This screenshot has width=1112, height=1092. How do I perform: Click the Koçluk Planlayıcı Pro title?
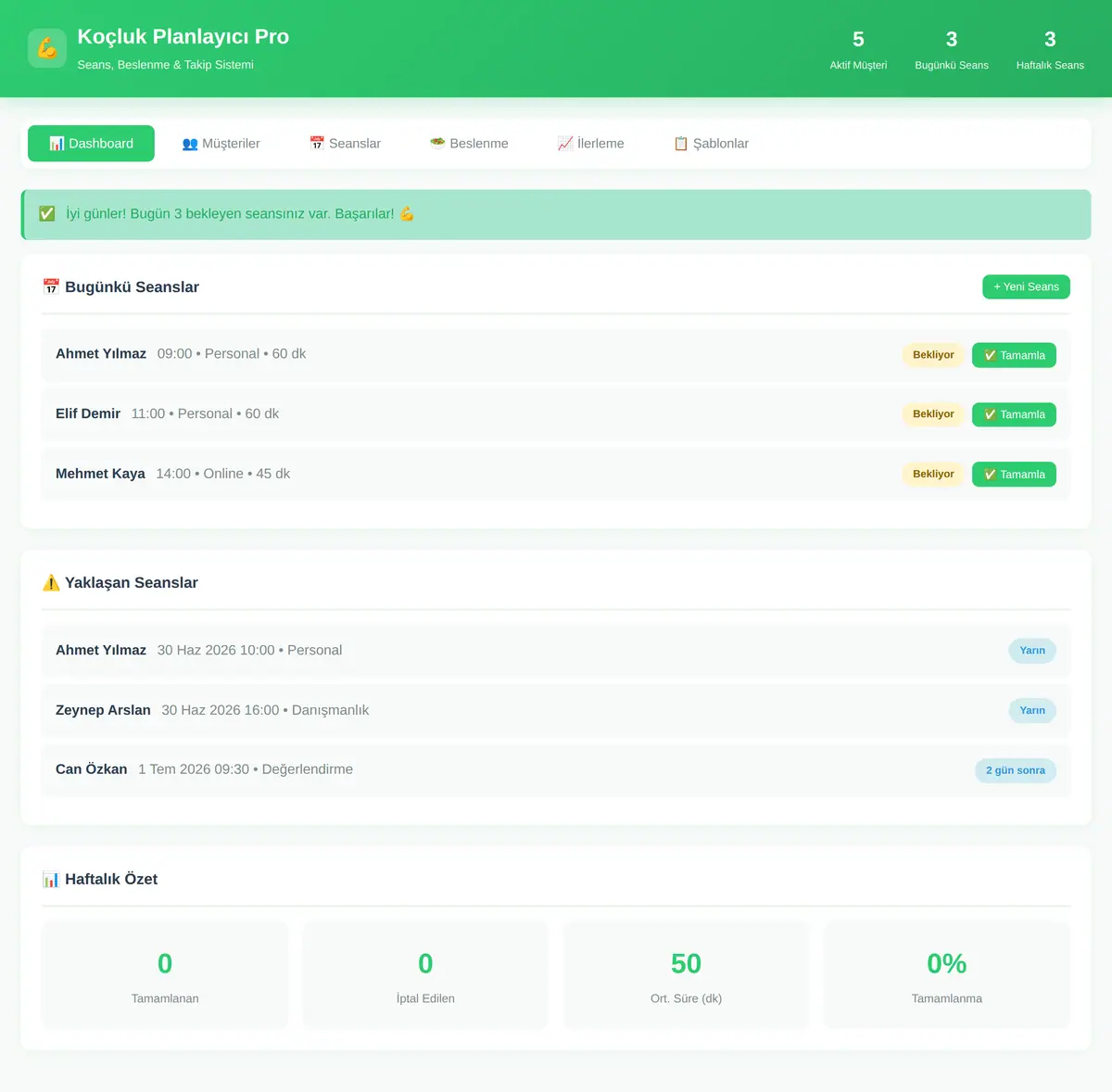[183, 37]
